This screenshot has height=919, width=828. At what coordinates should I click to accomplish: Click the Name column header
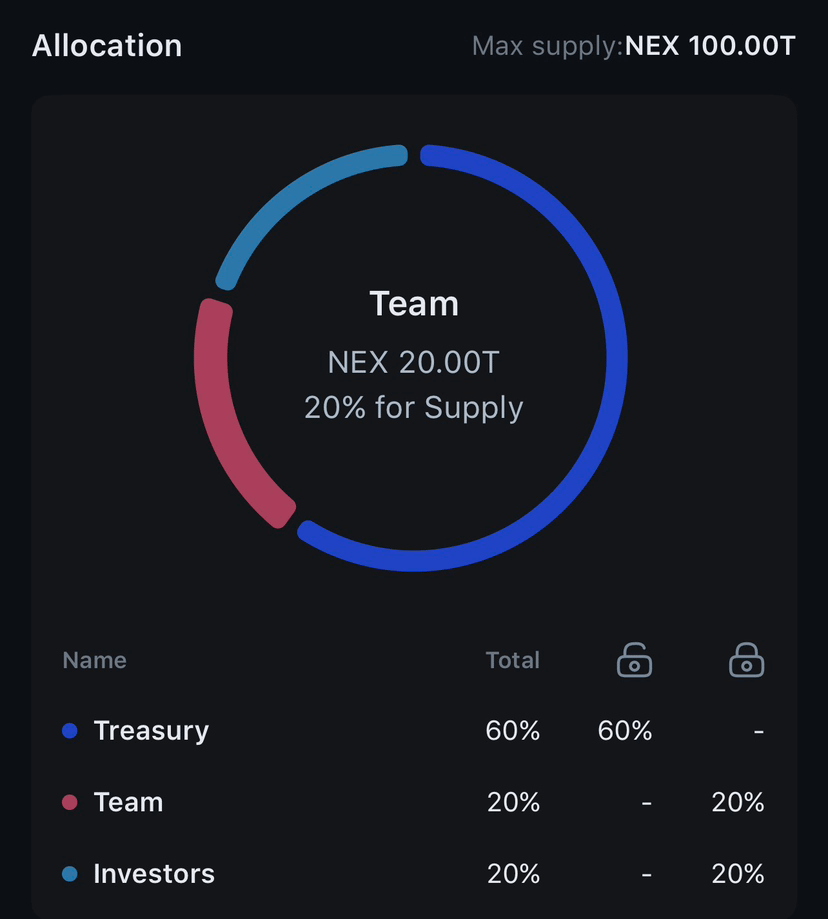94,661
